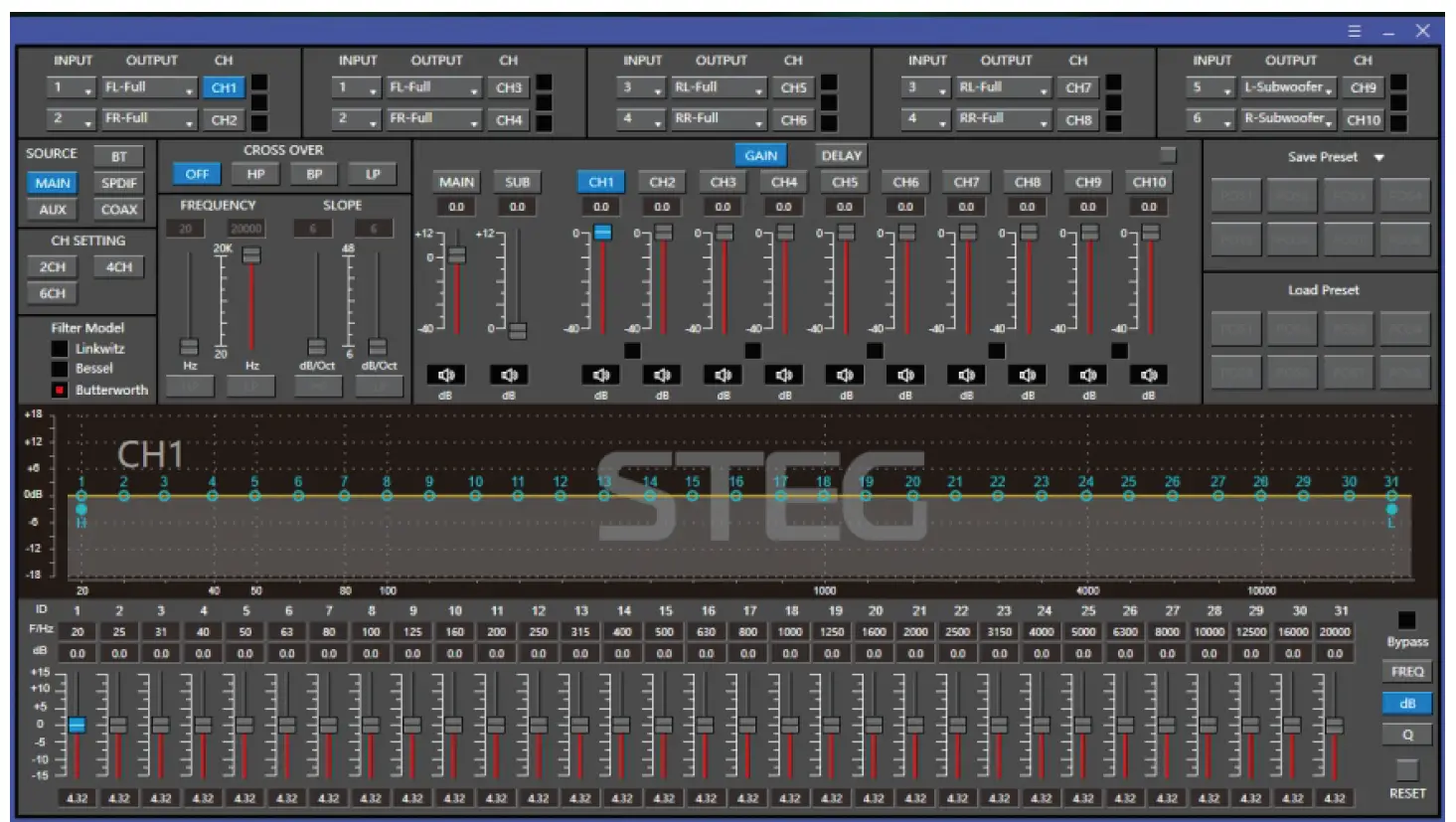This screenshot has width=1456, height=822.
Task: Open the hamburger menu at top right
Action: click(x=1354, y=31)
